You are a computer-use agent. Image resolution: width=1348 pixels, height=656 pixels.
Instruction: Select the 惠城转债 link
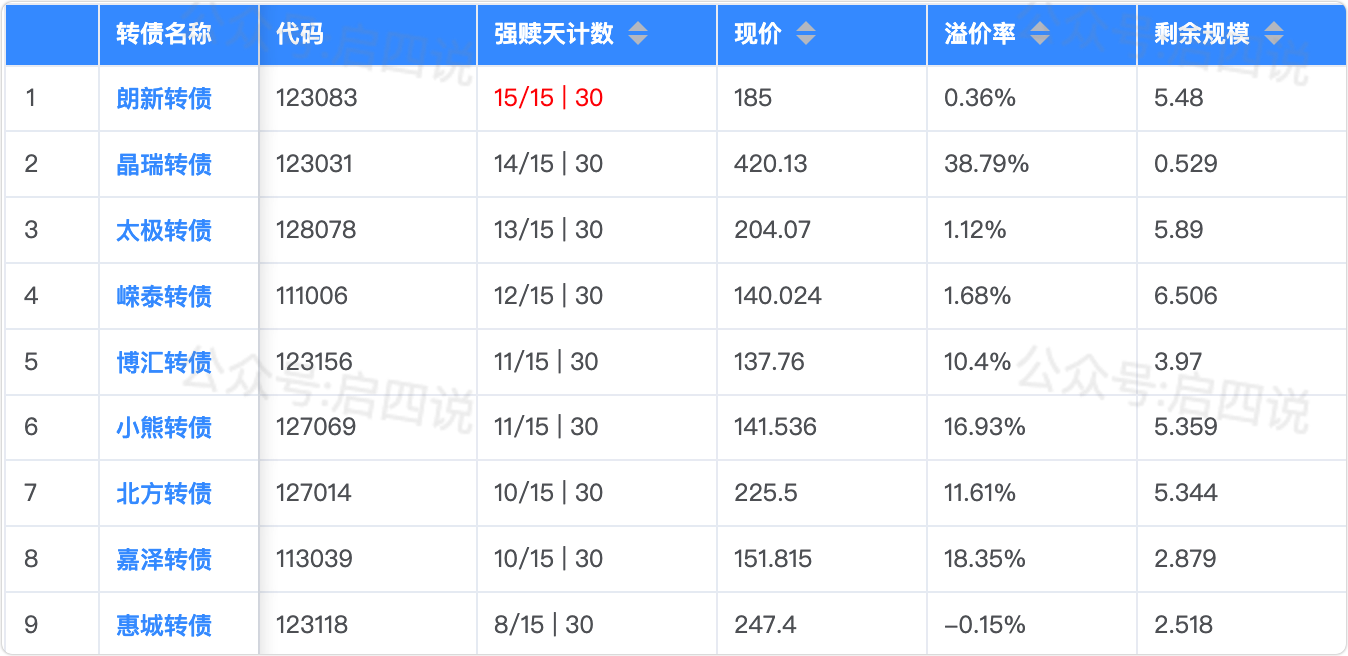164,625
